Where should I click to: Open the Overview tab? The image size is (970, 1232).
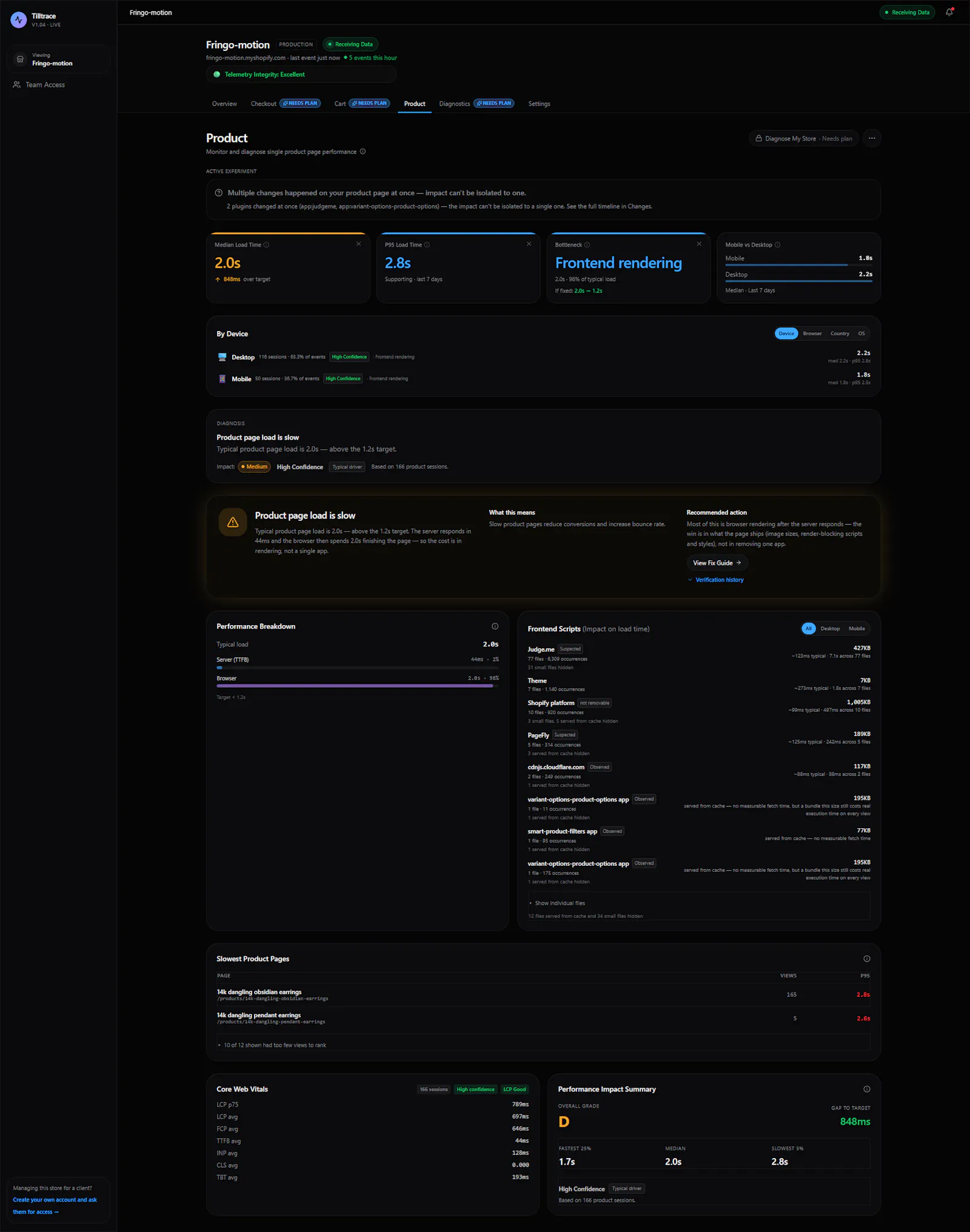pos(224,104)
